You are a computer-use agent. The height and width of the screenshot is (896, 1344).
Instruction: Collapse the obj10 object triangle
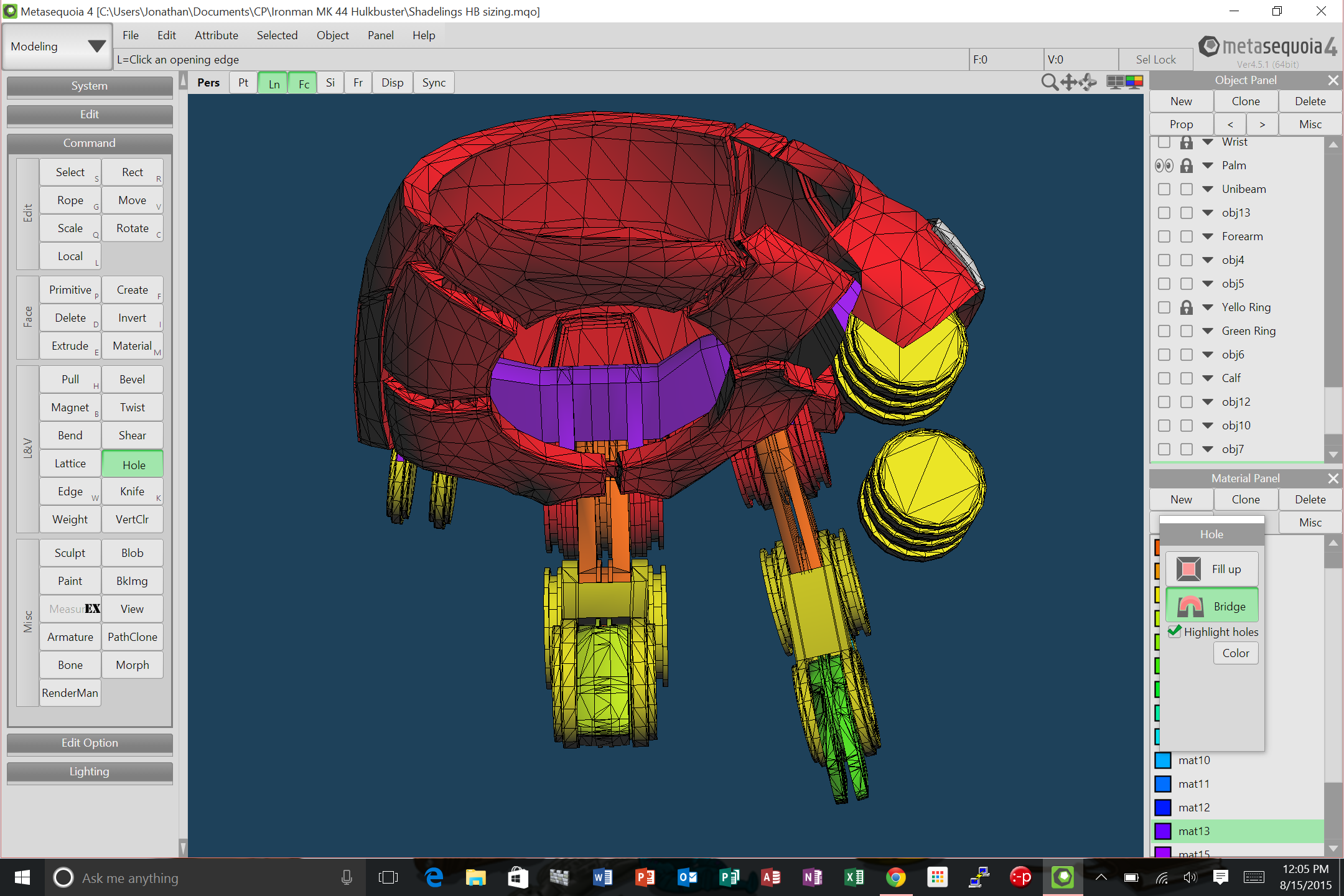click(1208, 426)
